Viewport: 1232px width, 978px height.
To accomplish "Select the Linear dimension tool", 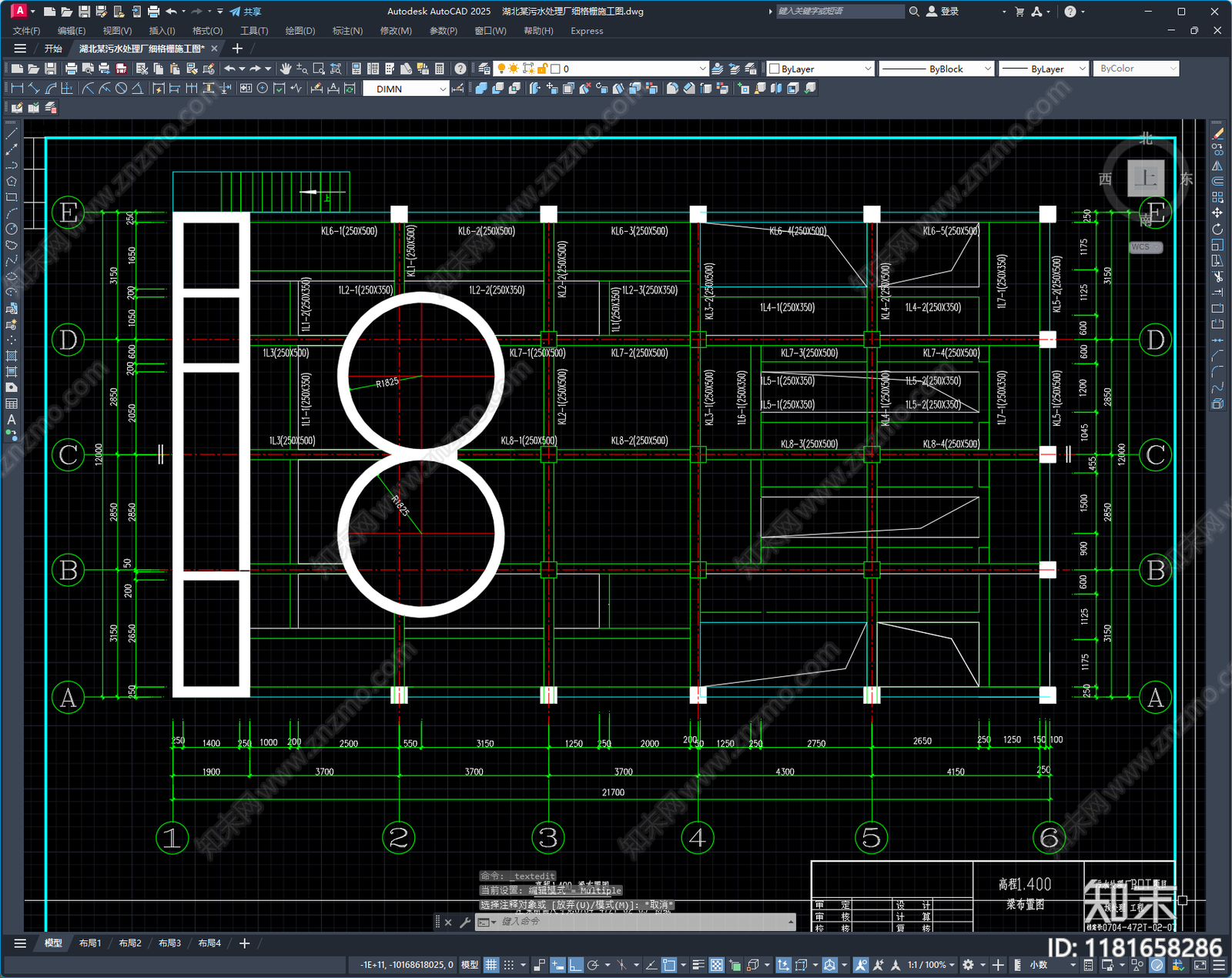I will pos(16,89).
